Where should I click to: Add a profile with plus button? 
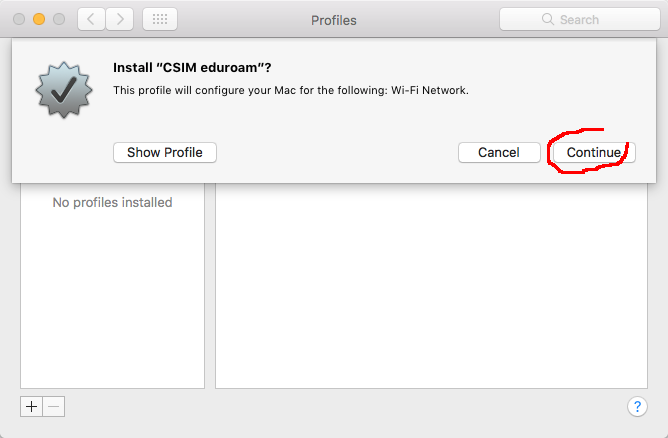pos(31,406)
